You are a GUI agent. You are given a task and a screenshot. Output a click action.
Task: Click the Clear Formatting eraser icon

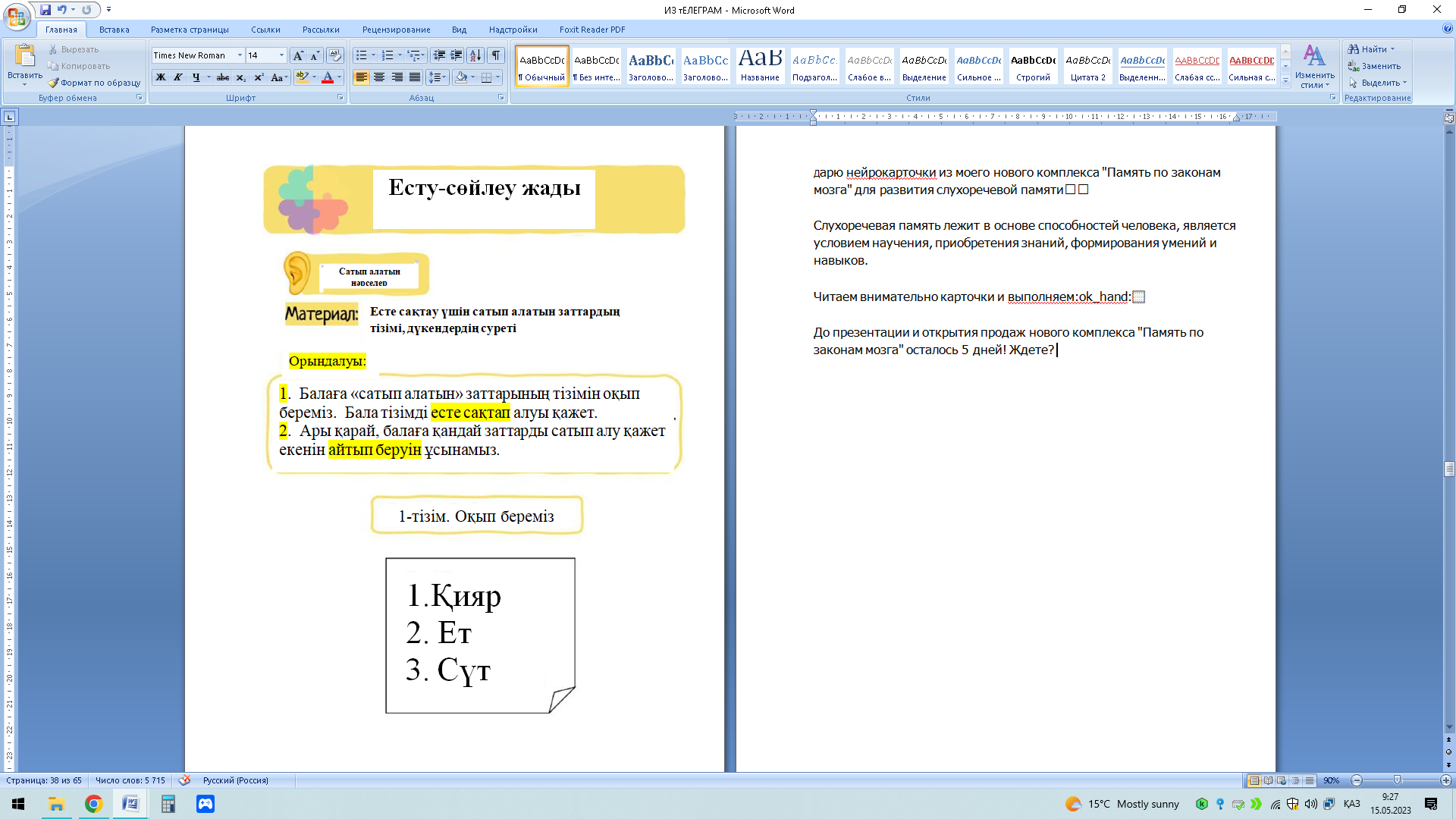(335, 55)
